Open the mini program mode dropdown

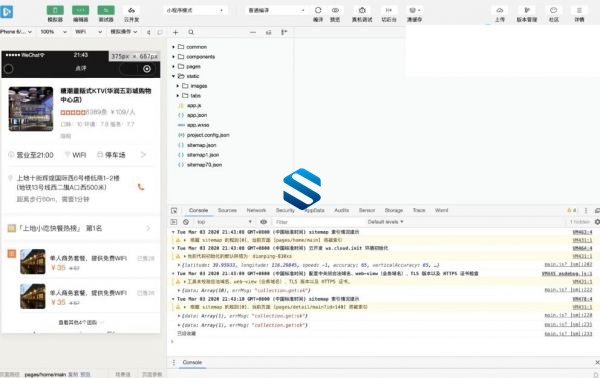point(195,10)
